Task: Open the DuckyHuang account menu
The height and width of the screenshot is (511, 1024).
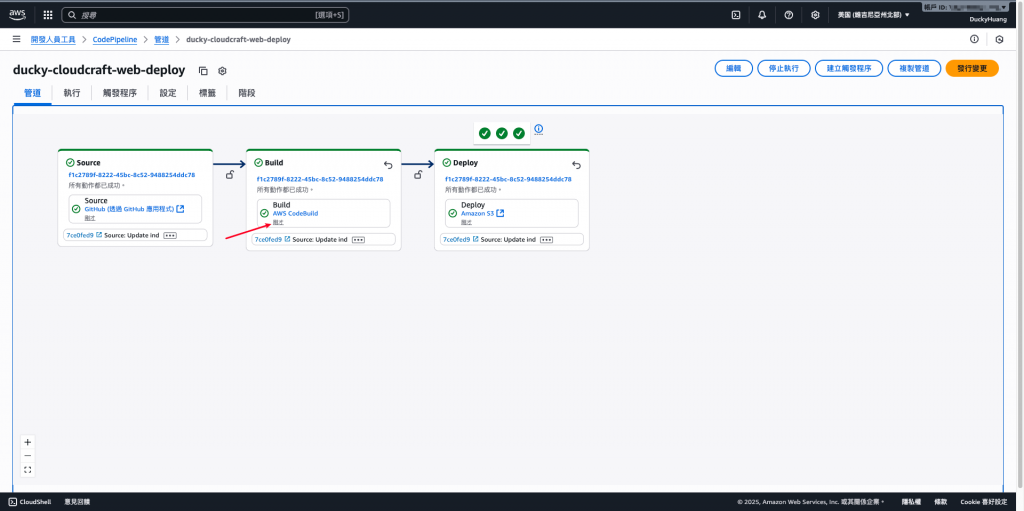Action: coord(987,20)
